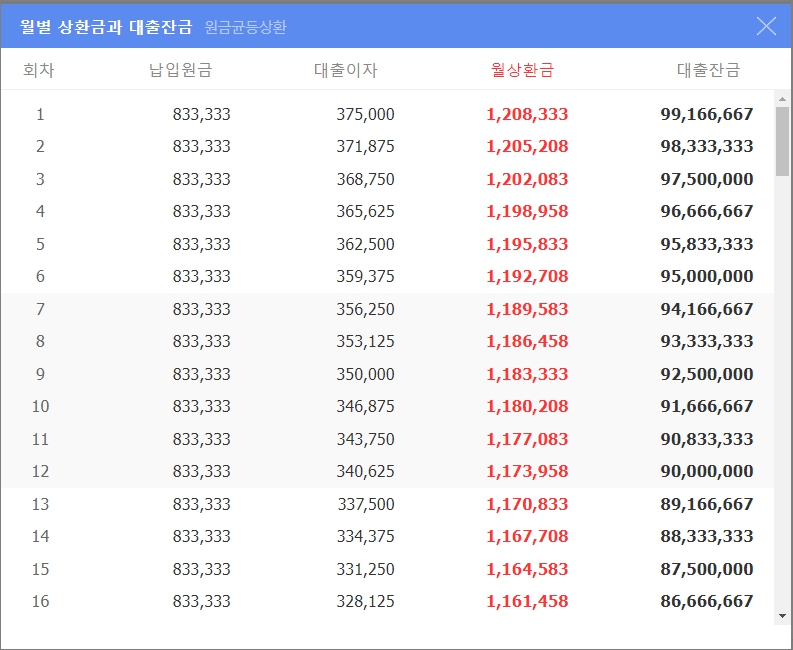Image resolution: width=793 pixels, height=650 pixels.
Task: Select the interest value 362,500
Action: click(366, 244)
